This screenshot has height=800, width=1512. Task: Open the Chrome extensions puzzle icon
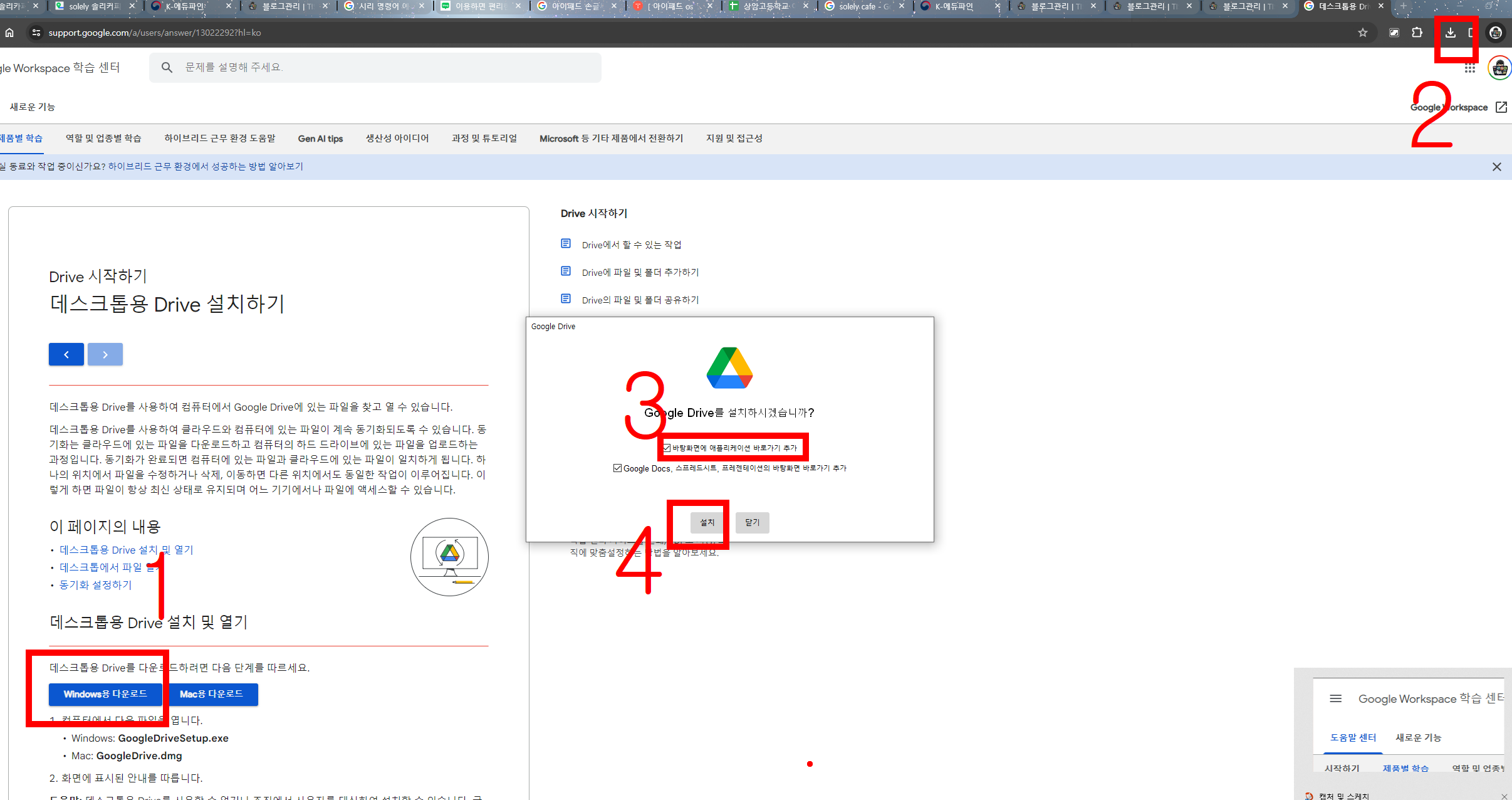pos(1417,33)
